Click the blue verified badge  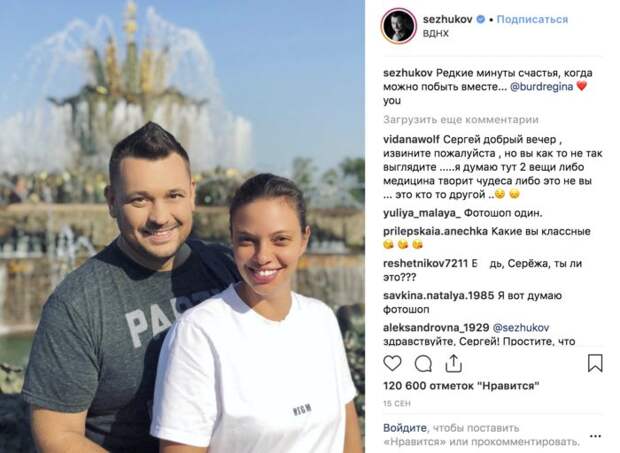(480, 19)
